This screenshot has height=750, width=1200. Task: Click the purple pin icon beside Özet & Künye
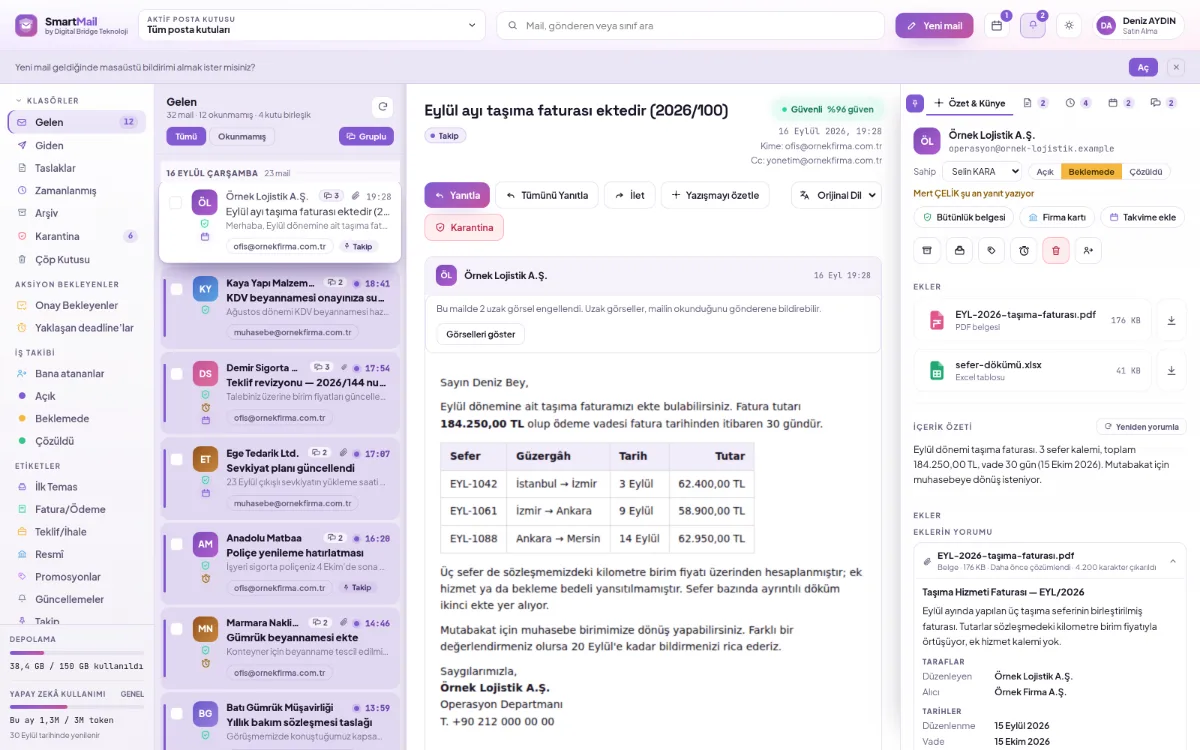coord(914,103)
